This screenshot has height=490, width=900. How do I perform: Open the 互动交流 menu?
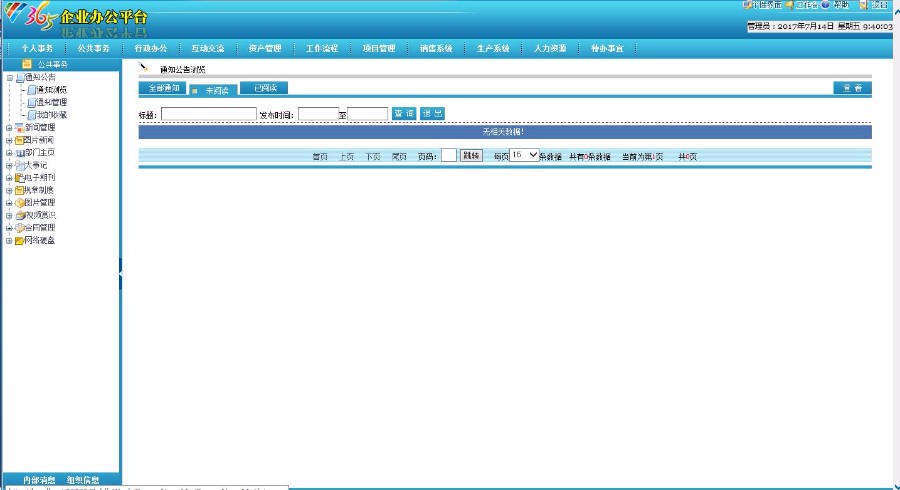[x=208, y=48]
